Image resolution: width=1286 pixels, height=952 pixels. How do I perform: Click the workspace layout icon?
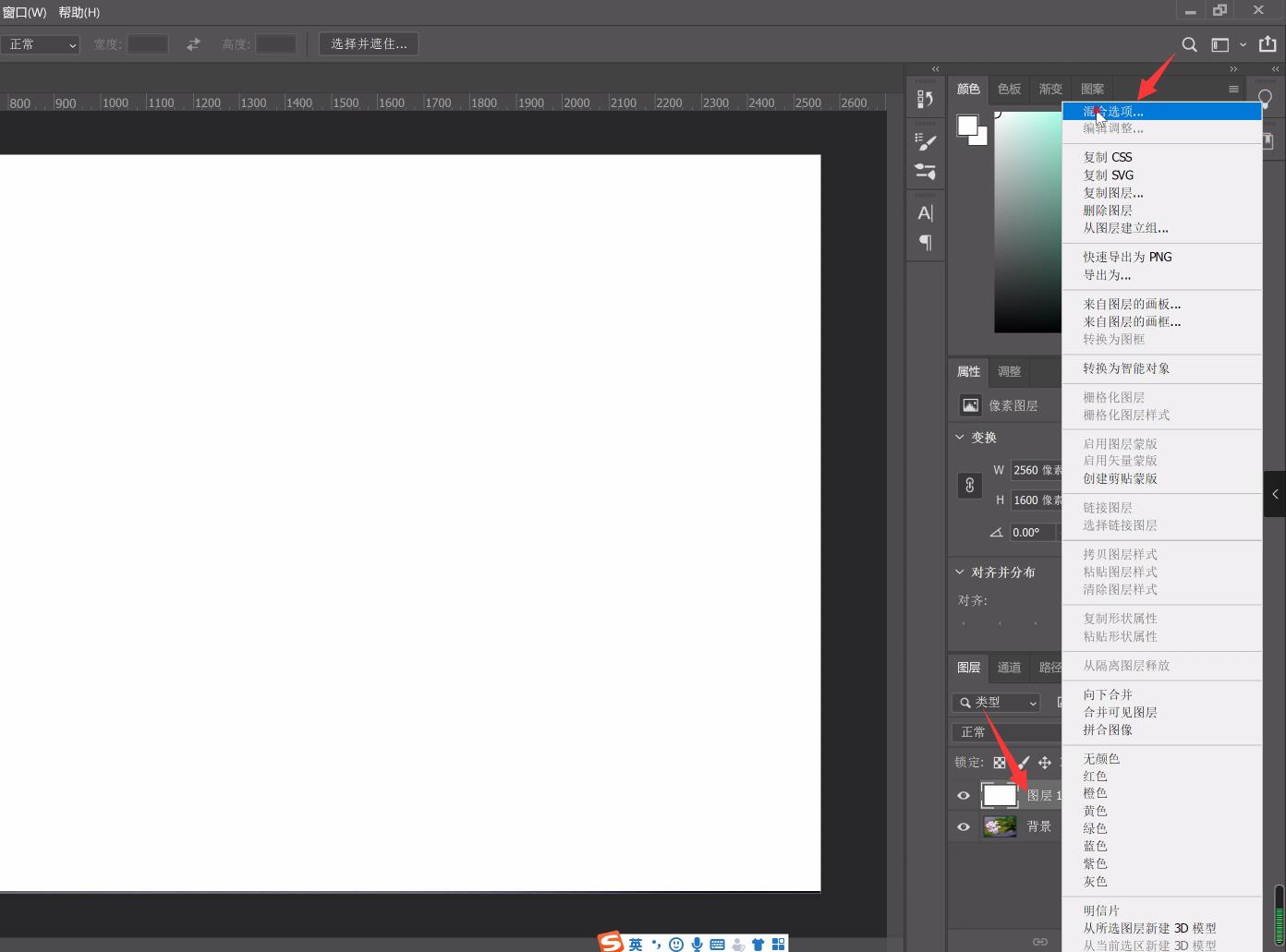coord(1220,44)
